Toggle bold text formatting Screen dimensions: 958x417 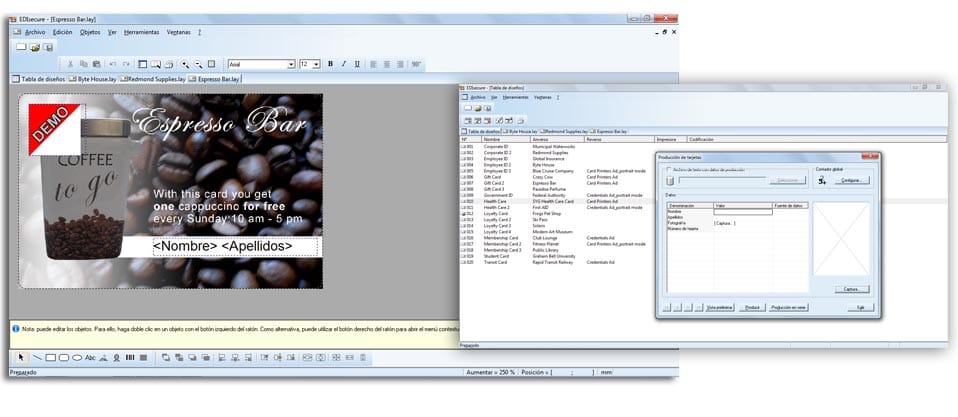point(330,64)
